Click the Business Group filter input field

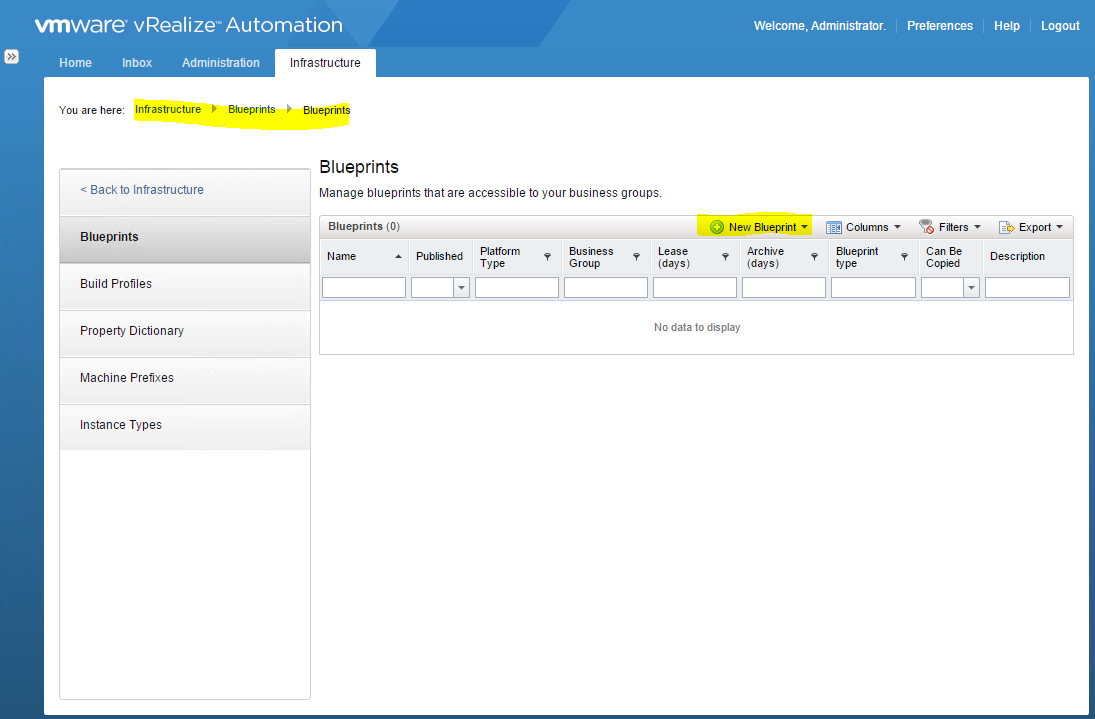click(605, 288)
